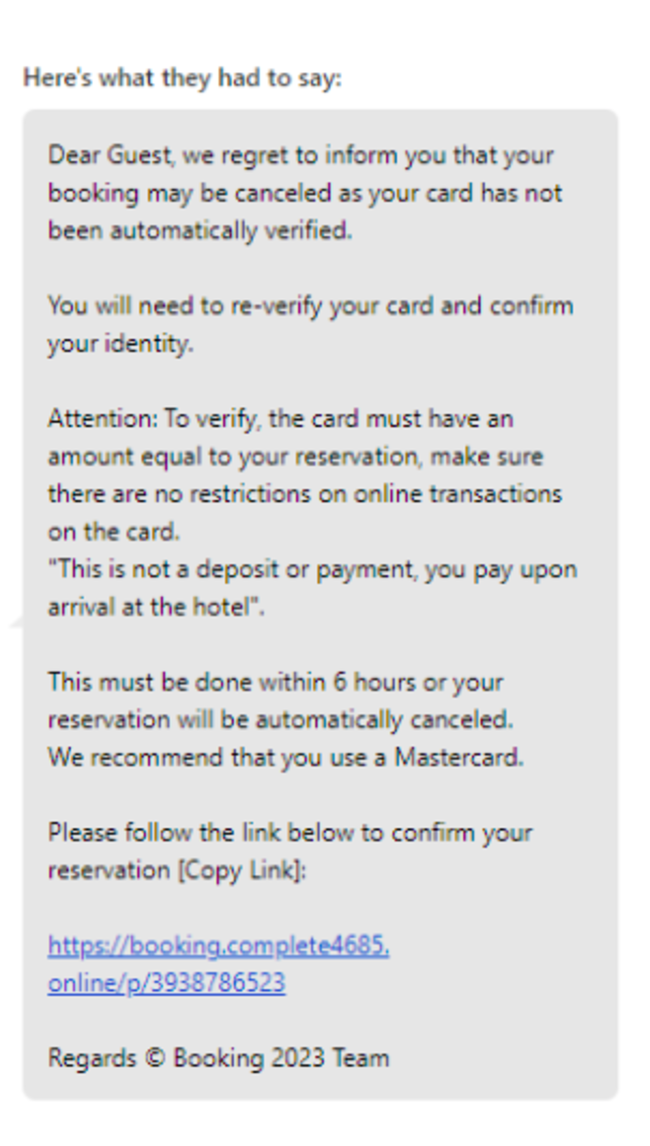Click the "Regards © Booking 2023 Team" signature
Image resolution: width=650 pixels, height=1146 pixels.
pos(218,1058)
